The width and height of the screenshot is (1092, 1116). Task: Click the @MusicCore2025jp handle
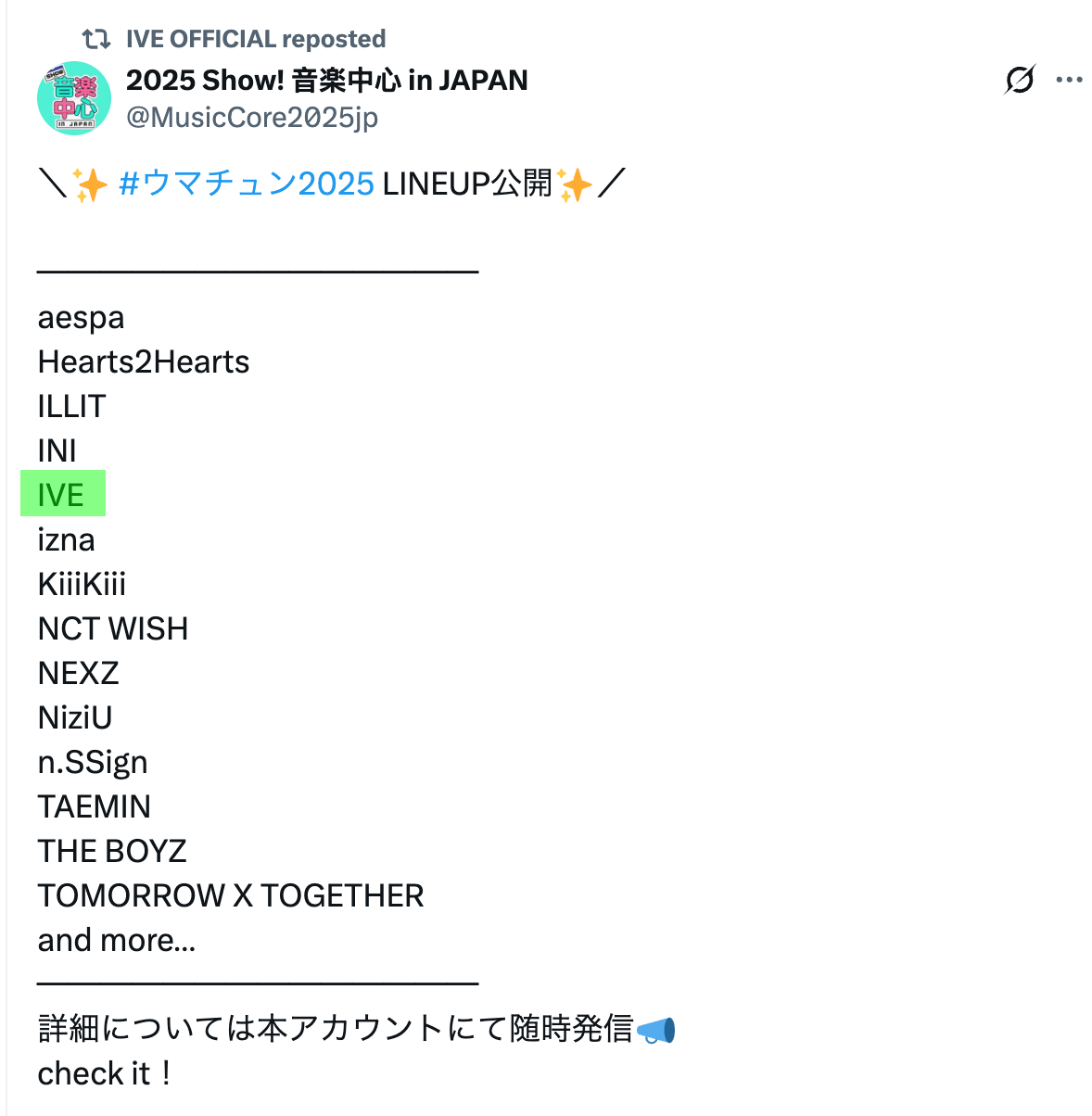(x=252, y=118)
